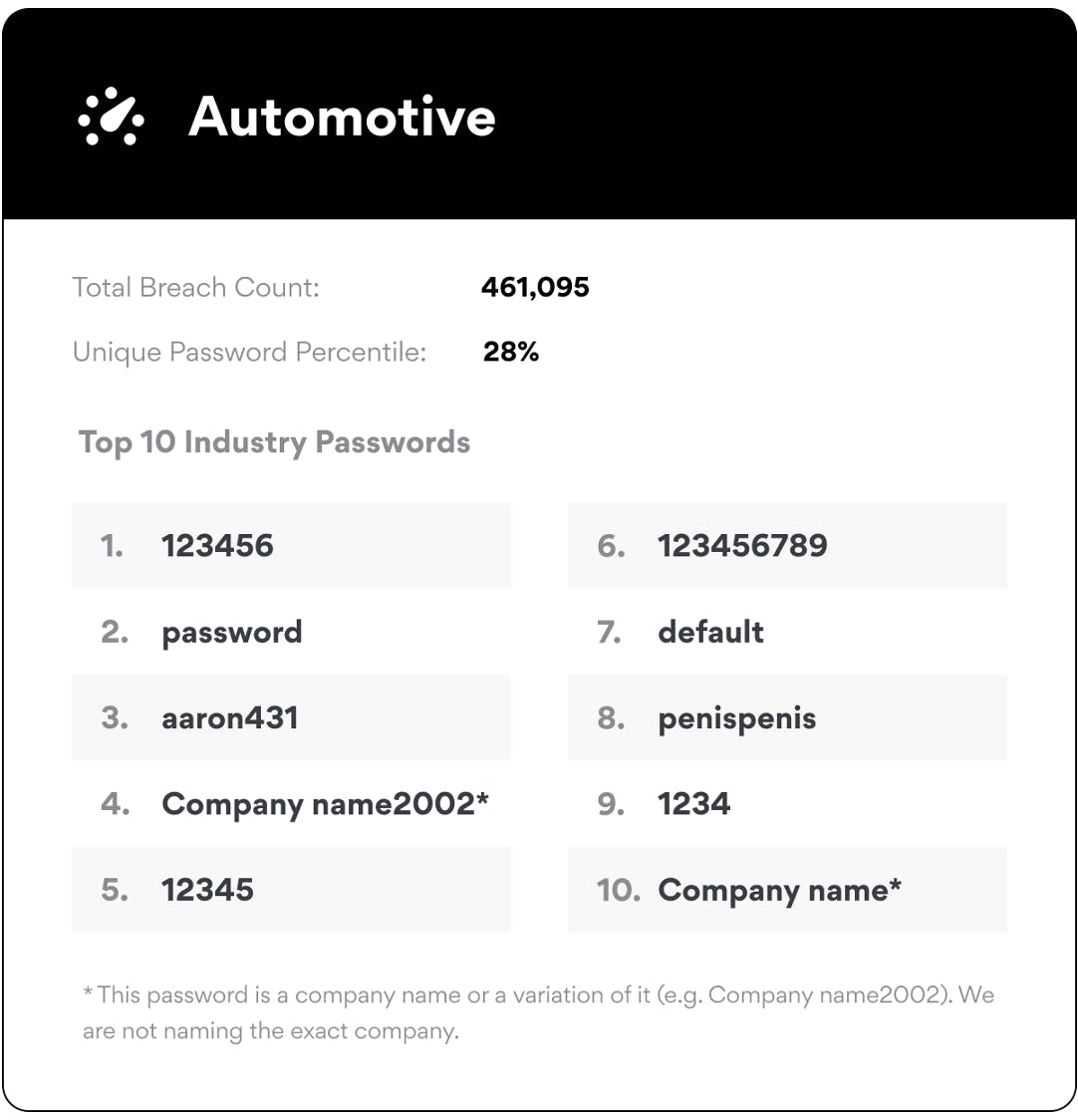Click the rank number 10 label
The height and width of the screenshot is (1120, 1078).
618,890
